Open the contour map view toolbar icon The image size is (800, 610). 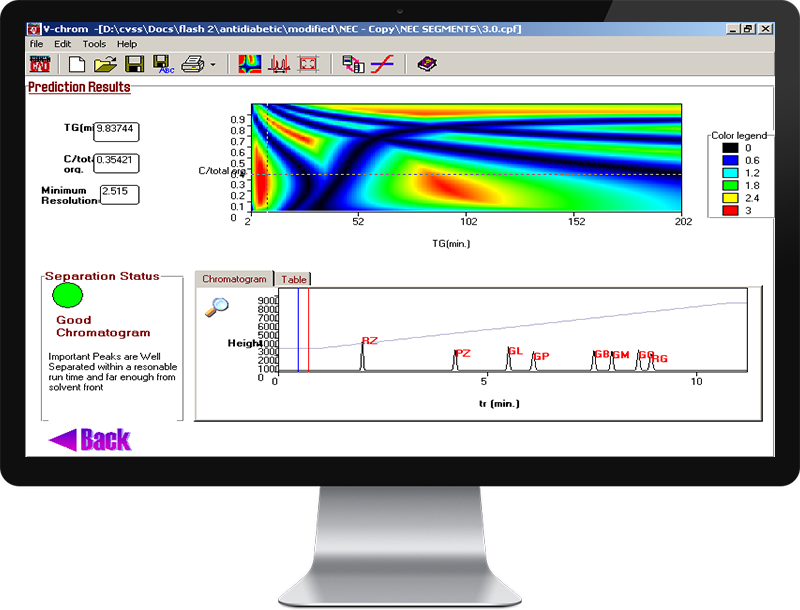(x=247, y=64)
